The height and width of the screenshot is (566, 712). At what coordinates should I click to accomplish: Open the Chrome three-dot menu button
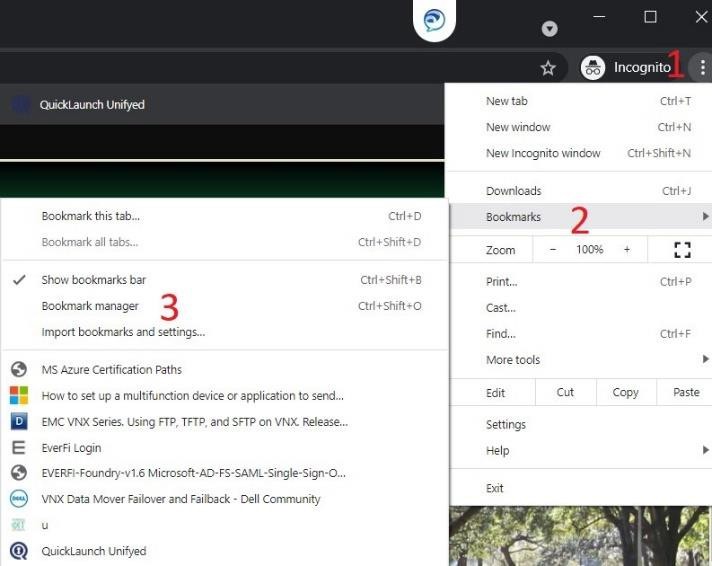[702, 68]
